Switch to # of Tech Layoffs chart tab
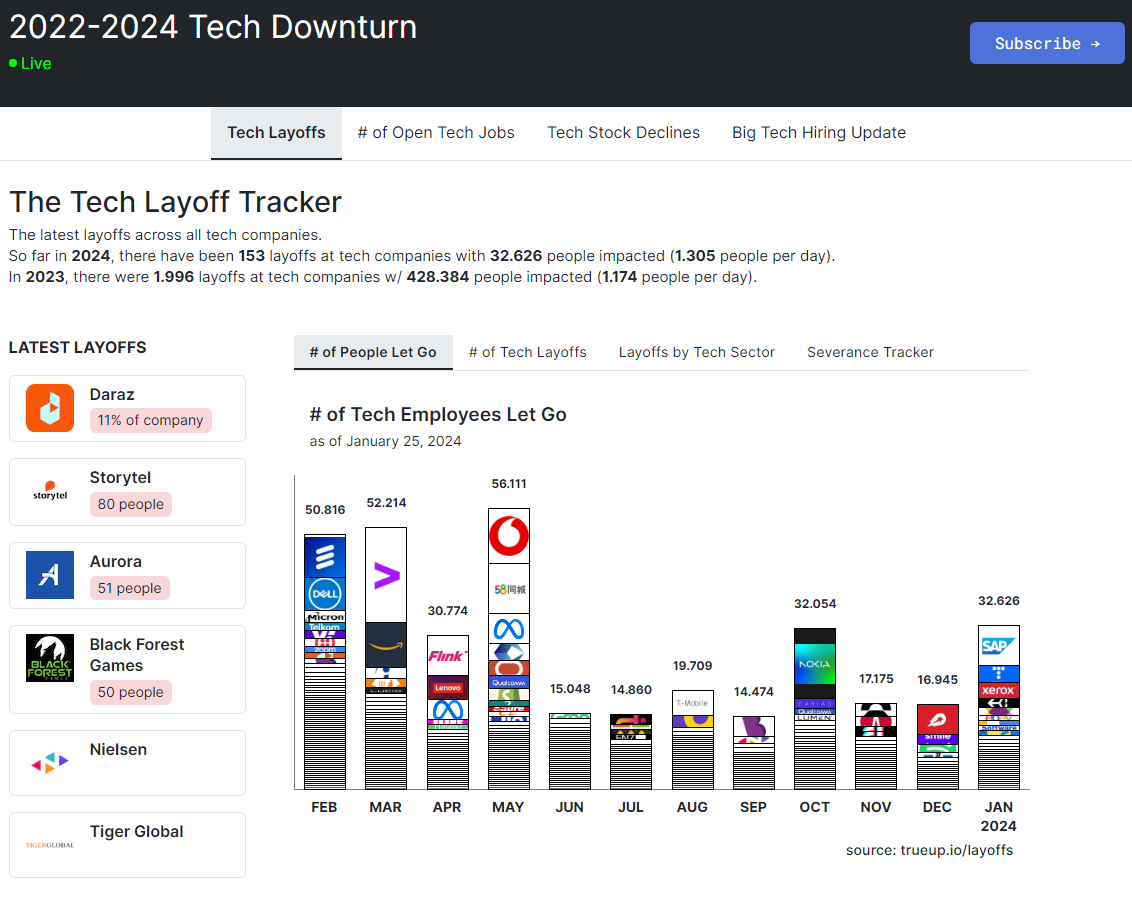The width and height of the screenshot is (1132, 916). click(528, 352)
